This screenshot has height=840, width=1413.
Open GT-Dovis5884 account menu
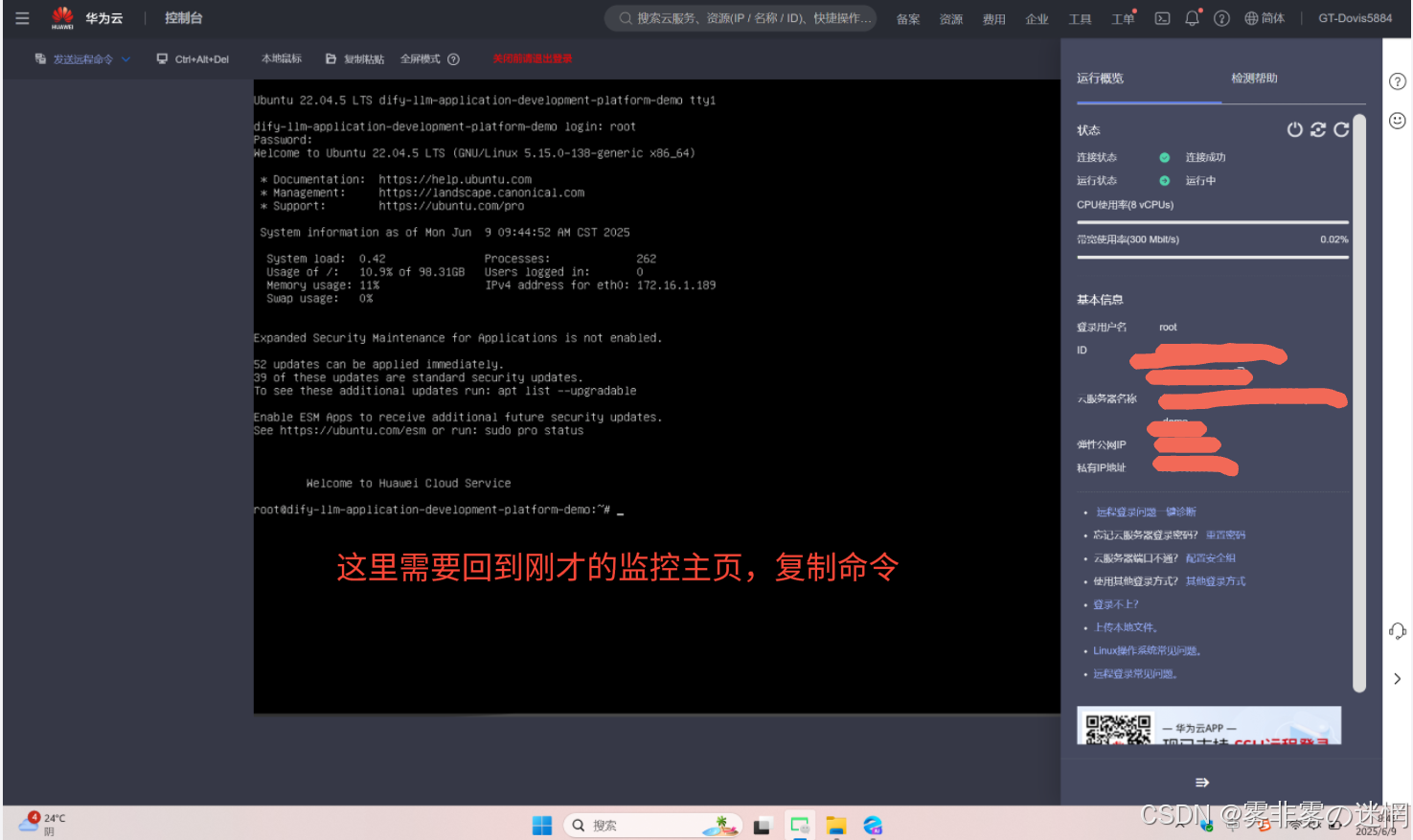(1355, 18)
